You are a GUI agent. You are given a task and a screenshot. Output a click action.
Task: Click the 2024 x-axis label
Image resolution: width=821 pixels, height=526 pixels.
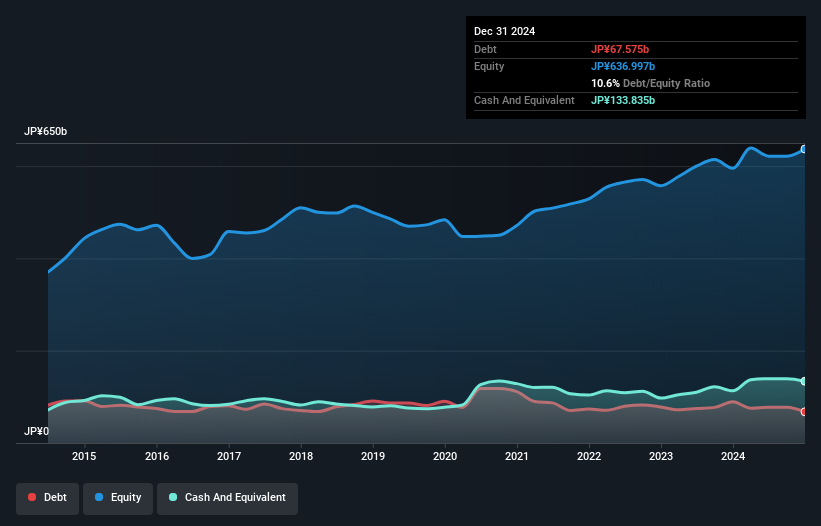coord(733,456)
